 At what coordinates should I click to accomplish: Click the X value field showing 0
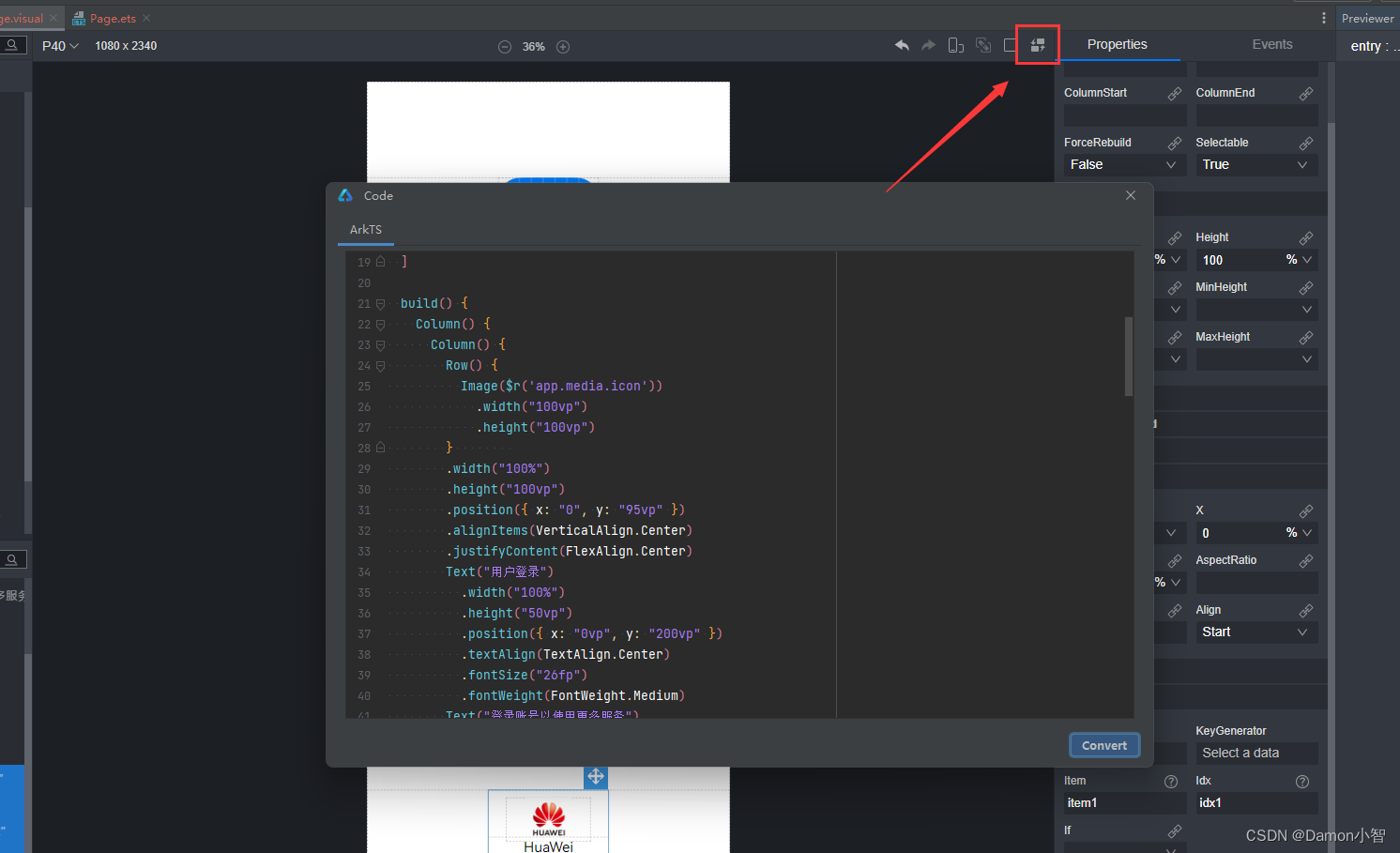[x=1238, y=533]
